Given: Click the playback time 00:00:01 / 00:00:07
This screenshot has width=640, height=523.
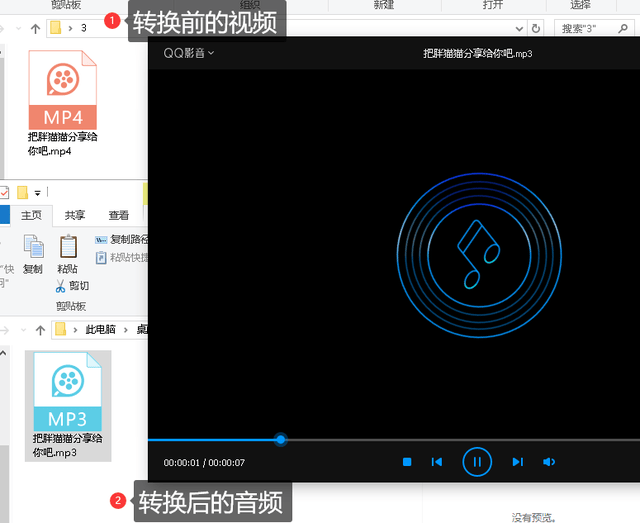Looking at the screenshot, I should coord(204,463).
